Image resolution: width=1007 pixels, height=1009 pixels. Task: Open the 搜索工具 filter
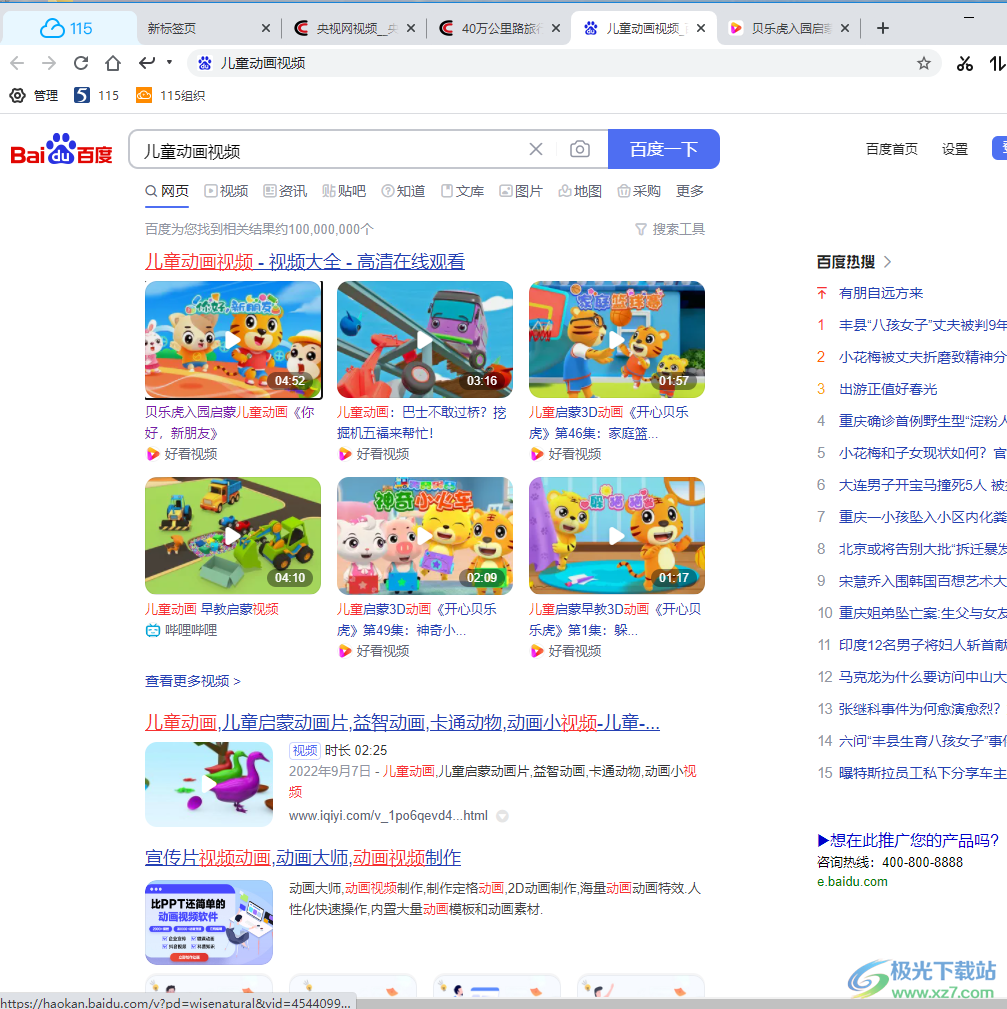[670, 229]
